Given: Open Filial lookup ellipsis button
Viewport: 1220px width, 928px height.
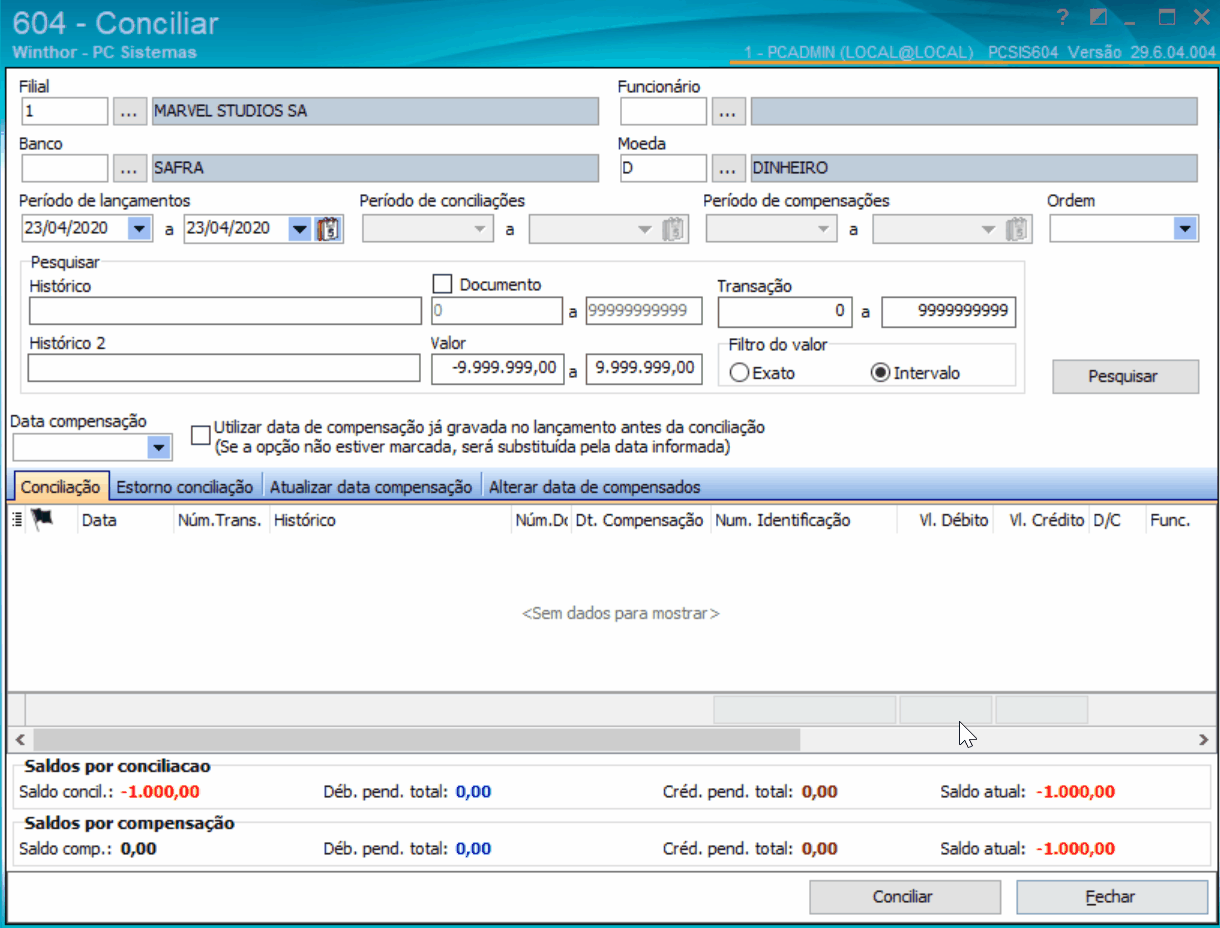Looking at the screenshot, I should (129, 111).
